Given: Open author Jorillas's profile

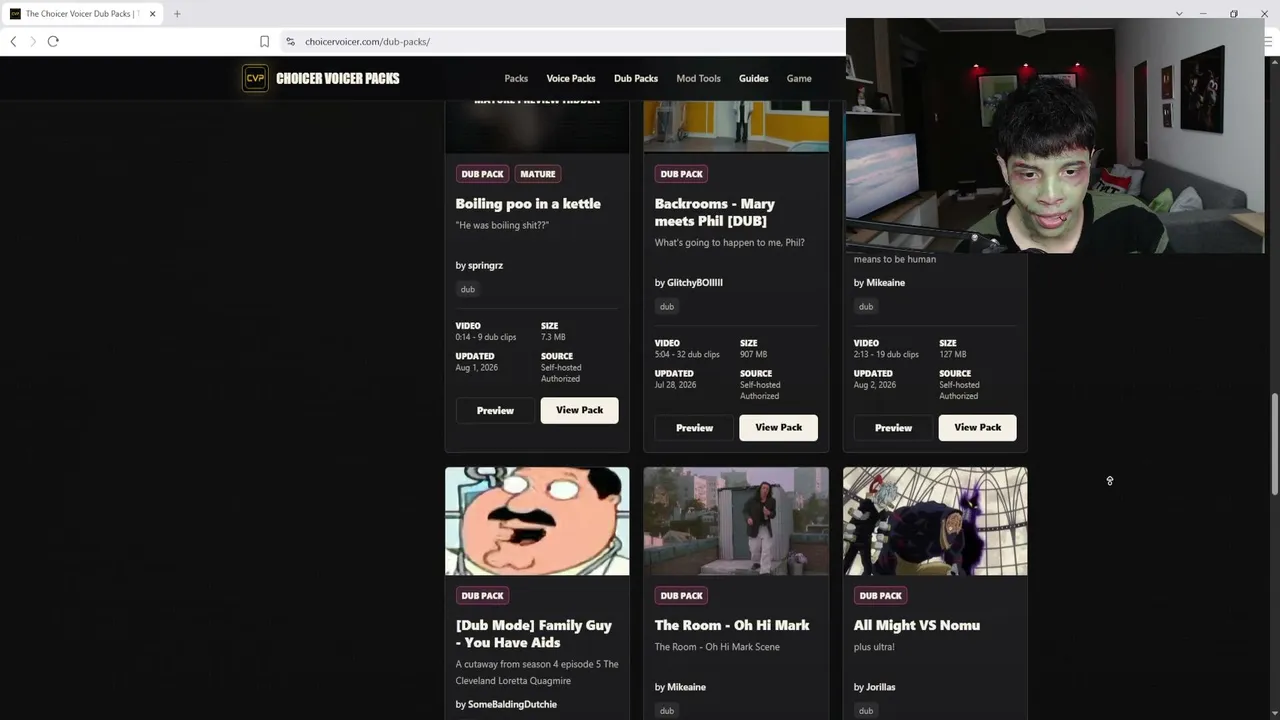Looking at the screenshot, I should (881, 687).
